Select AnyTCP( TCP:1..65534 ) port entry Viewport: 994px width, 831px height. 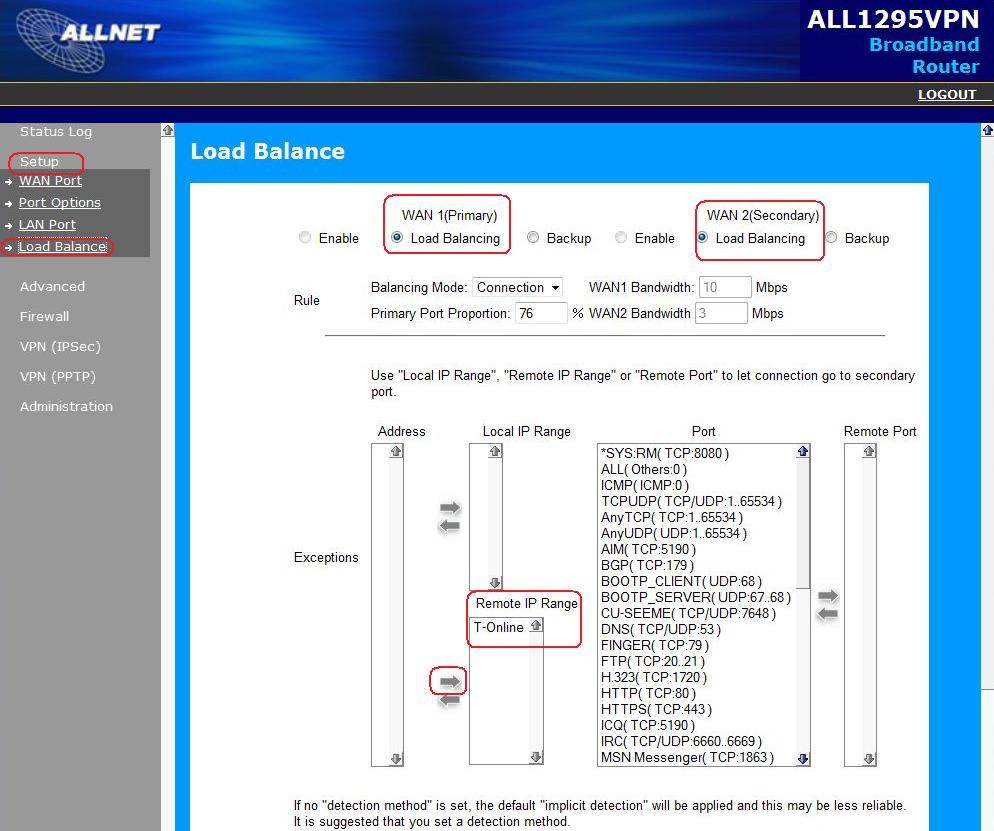[672, 517]
